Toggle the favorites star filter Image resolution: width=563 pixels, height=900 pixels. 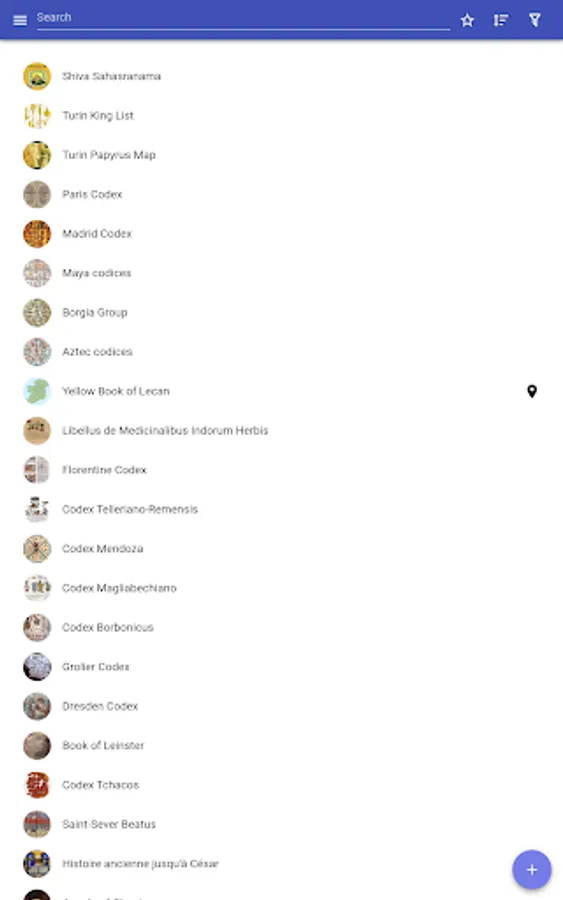467,20
